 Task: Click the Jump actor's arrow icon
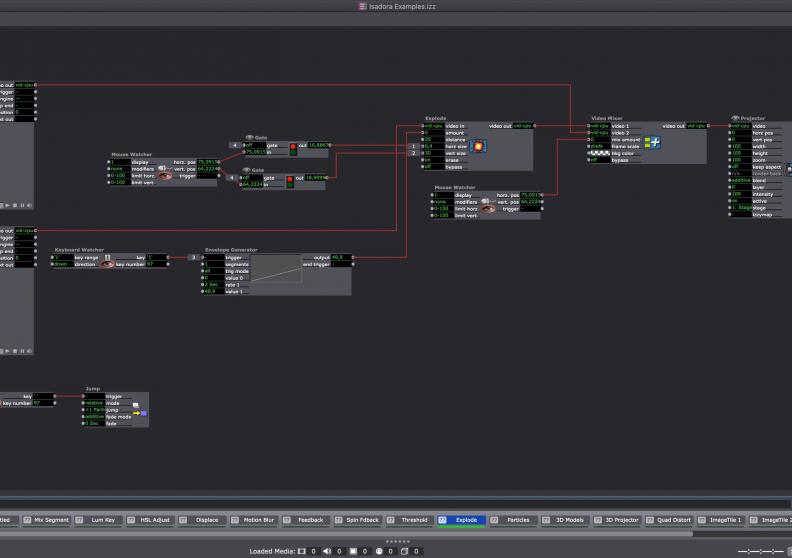point(140,413)
